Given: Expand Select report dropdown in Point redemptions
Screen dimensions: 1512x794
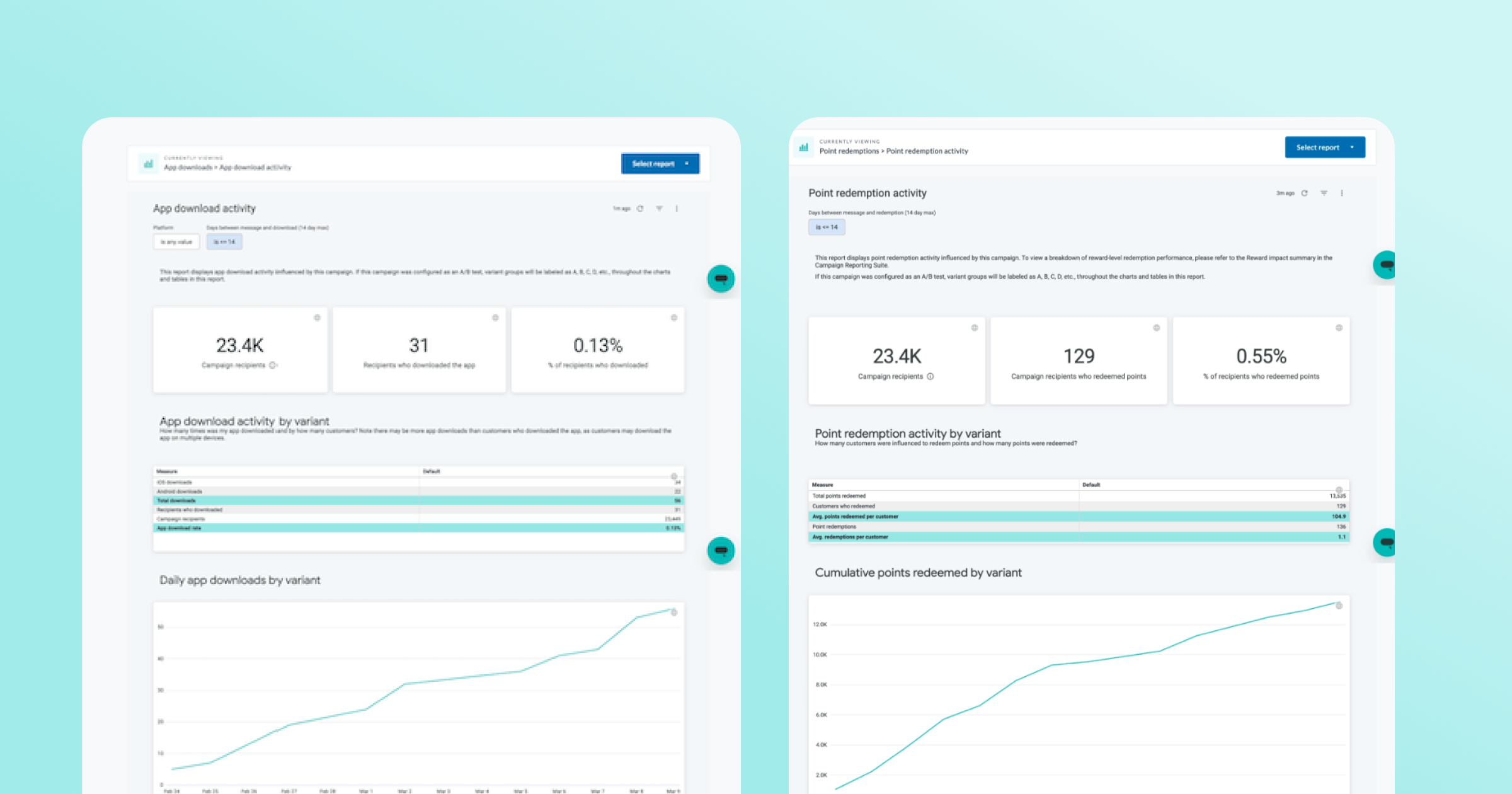Looking at the screenshot, I should 1324,147.
